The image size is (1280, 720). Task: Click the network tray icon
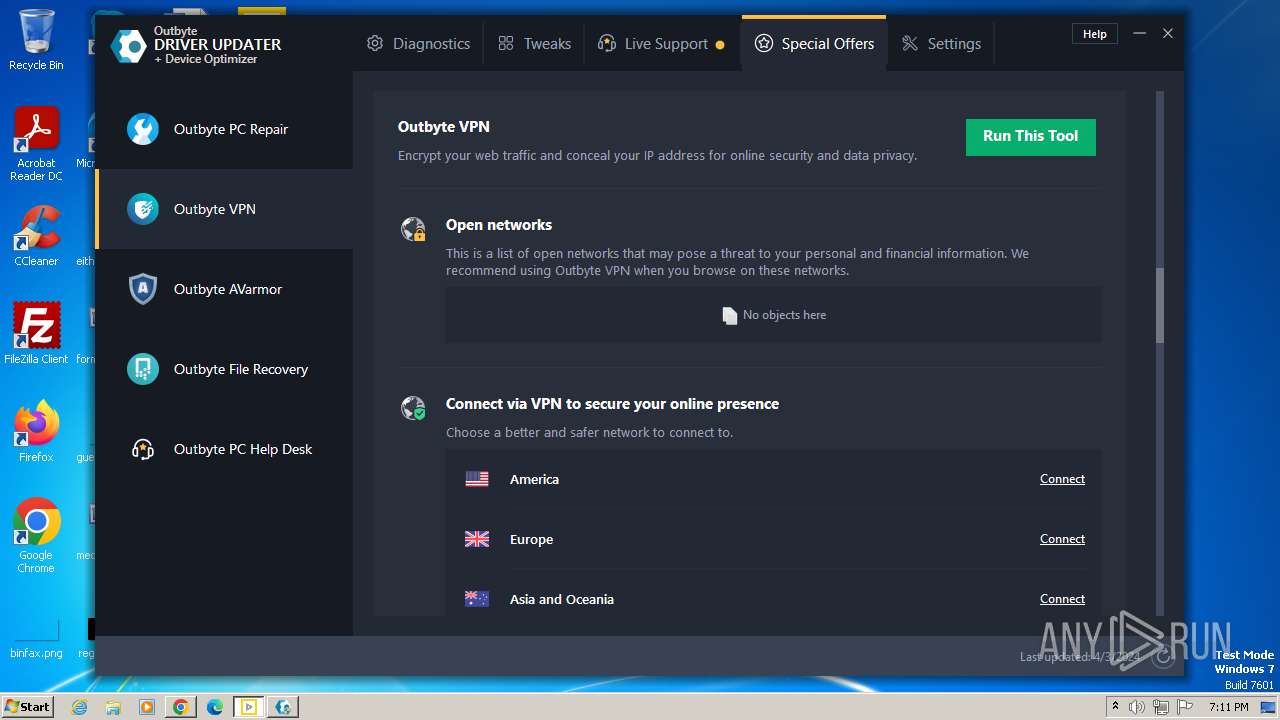coord(1161,707)
